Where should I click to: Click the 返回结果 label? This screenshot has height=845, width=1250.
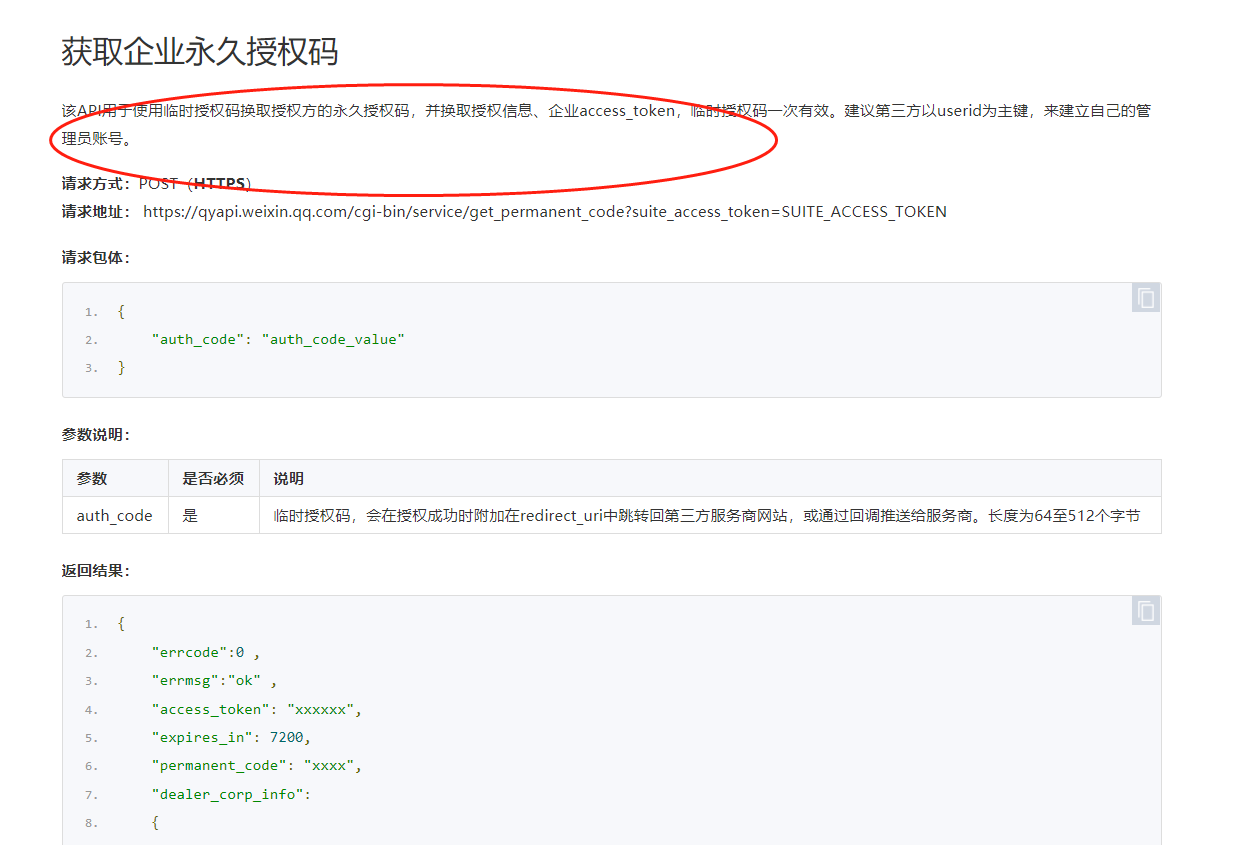click(x=96, y=570)
